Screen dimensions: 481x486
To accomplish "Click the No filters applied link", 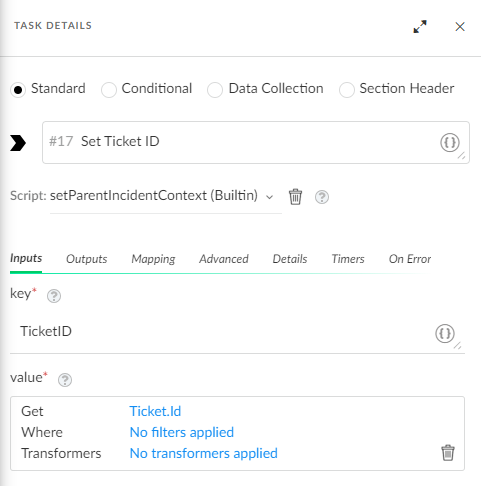I will [x=182, y=432].
